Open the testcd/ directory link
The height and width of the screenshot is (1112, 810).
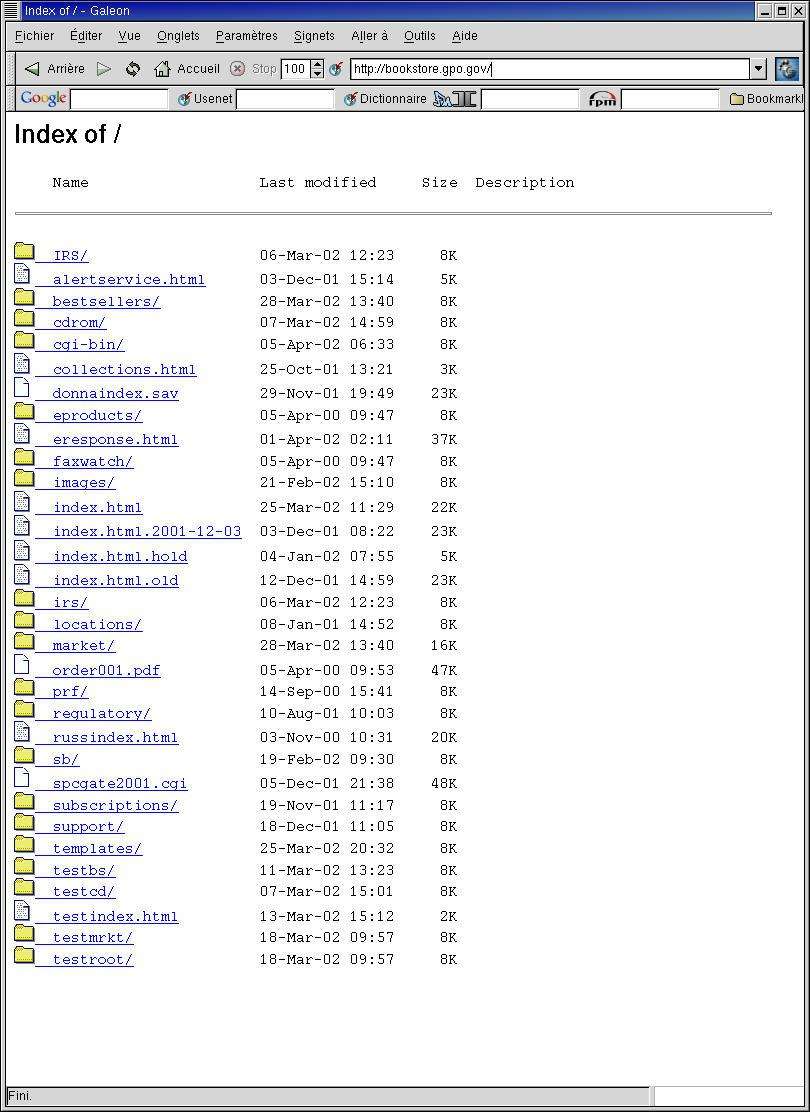coord(84,891)
